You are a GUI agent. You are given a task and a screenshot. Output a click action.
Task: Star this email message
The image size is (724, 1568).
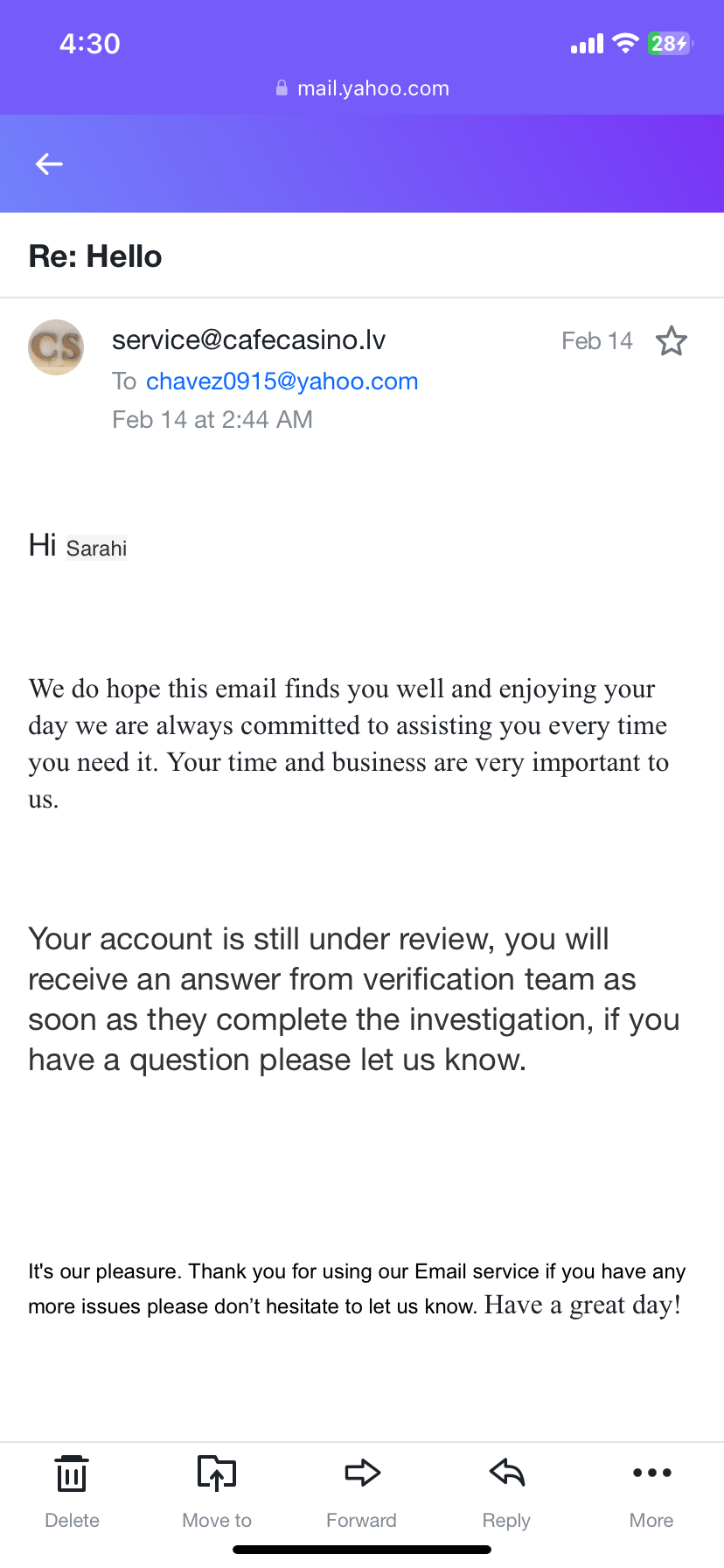(672, 340)
